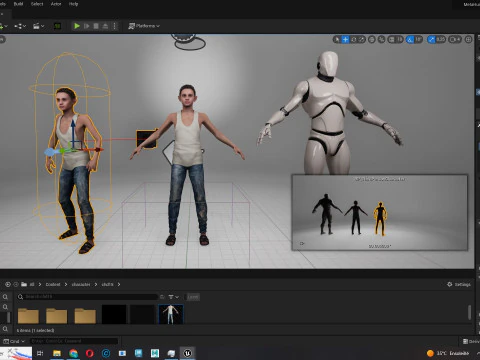Activate the Rotate gizmo tool
The image size is (480, 360).
pos(354,40)
